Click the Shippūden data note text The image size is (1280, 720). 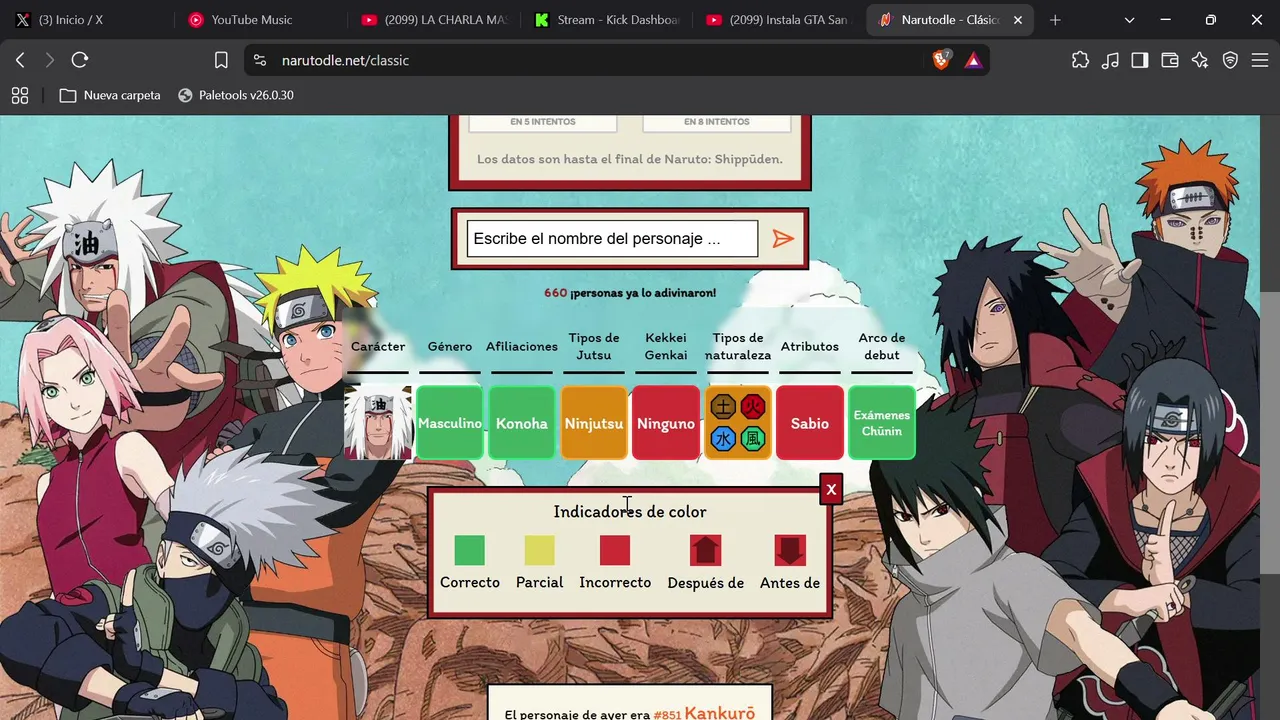click(x=630, y=159)
